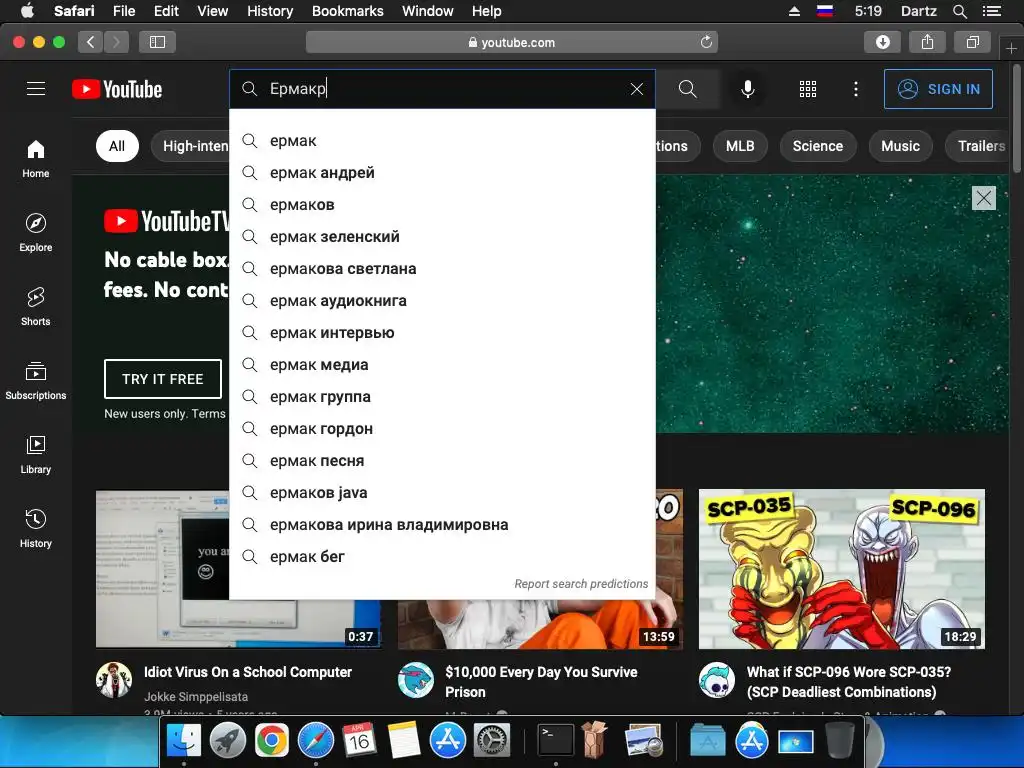Open the Bookmarks menu
The width and height of the screenshot is (1024, 768).
coord(347,11)
